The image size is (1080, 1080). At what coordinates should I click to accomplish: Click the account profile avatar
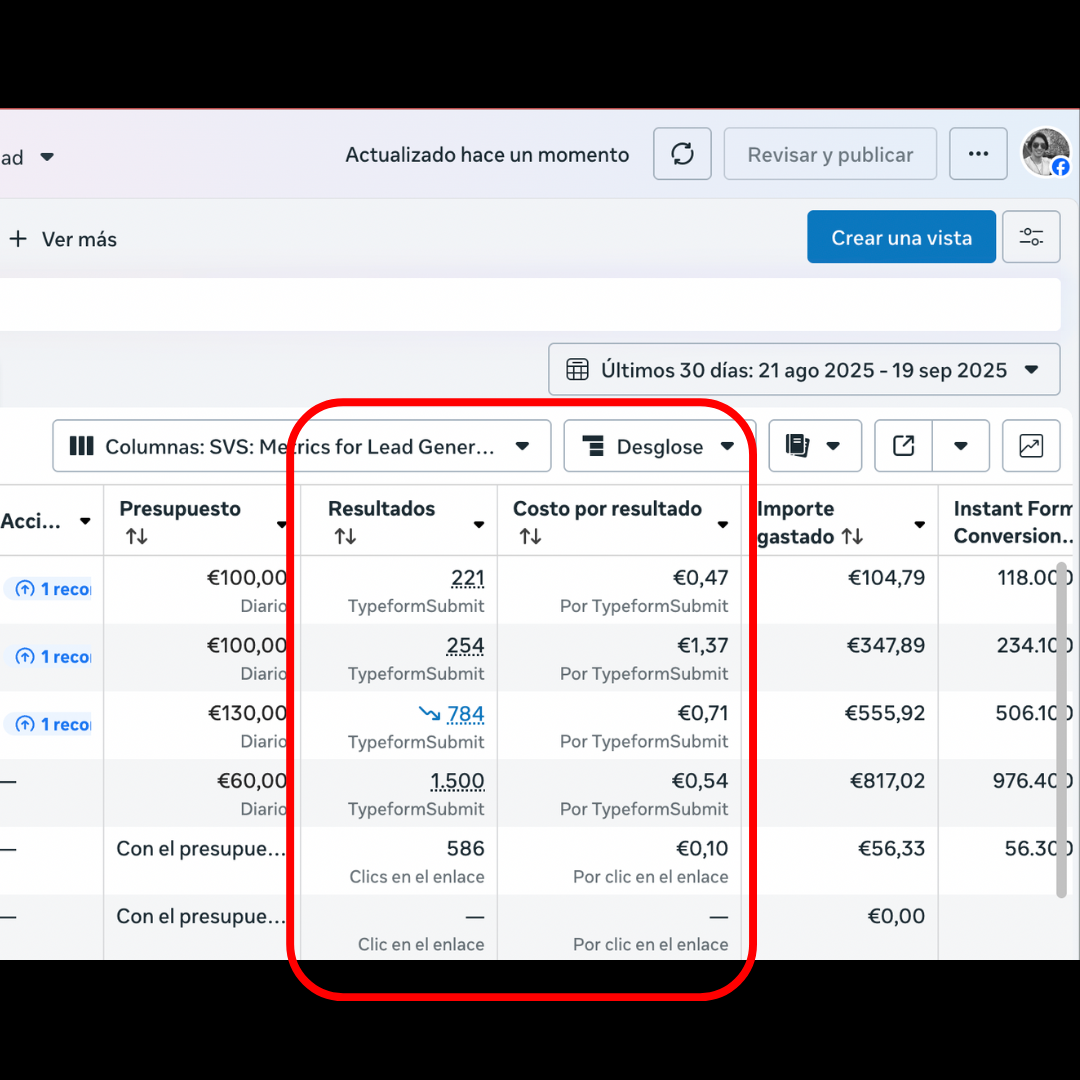coord(1044,154)
